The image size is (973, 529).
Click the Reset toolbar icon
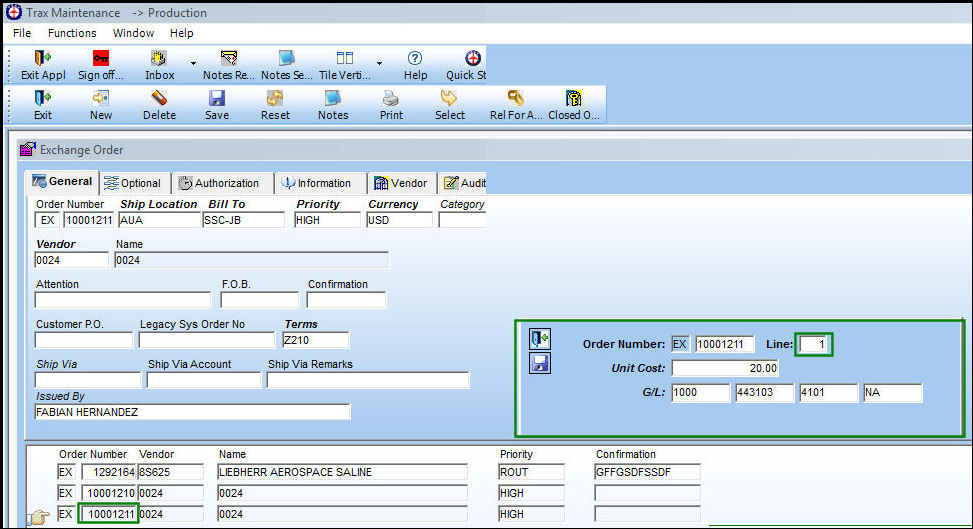(275, 98)
